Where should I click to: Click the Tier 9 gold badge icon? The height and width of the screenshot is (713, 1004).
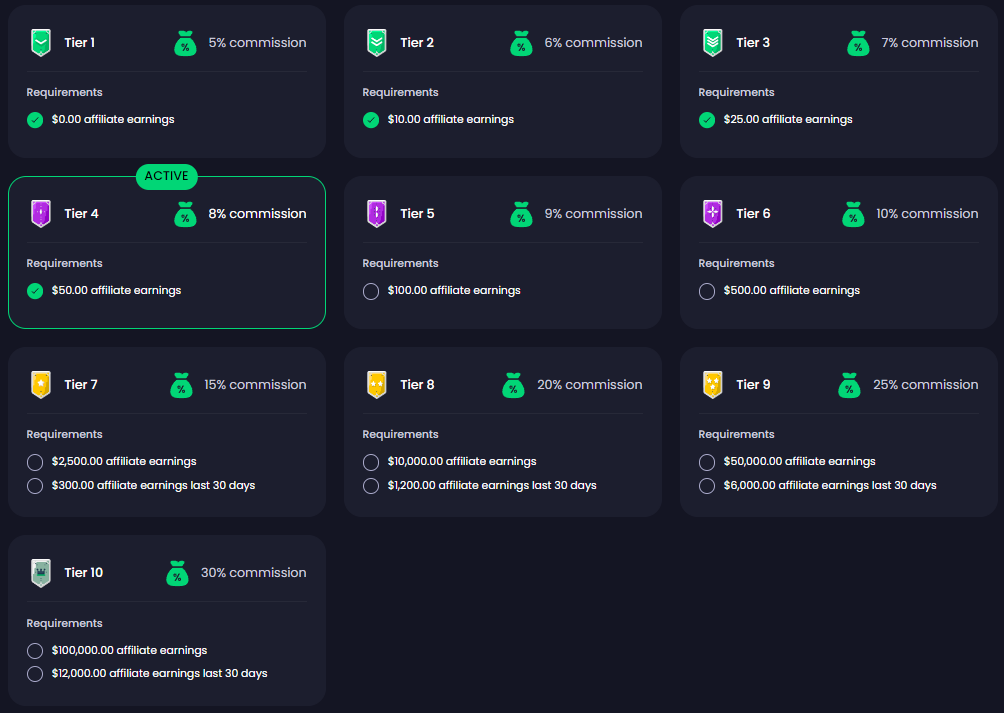(x=712, y=385)
